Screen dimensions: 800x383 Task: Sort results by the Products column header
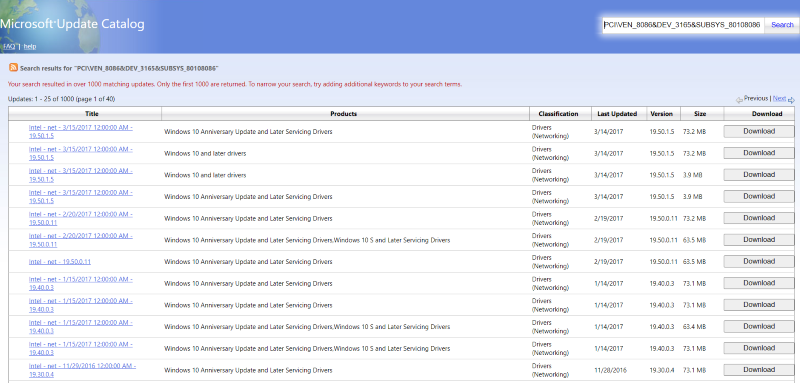point(344,114)
